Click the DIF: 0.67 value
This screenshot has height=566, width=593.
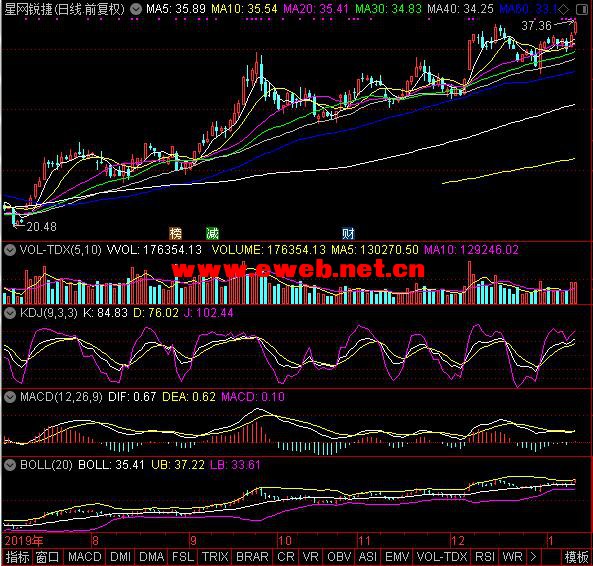coord(132,397)
